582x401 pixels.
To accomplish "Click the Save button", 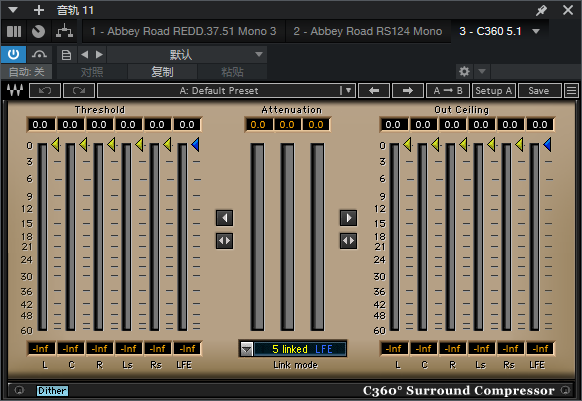I will pyautogui.click(x=539, y=91).
